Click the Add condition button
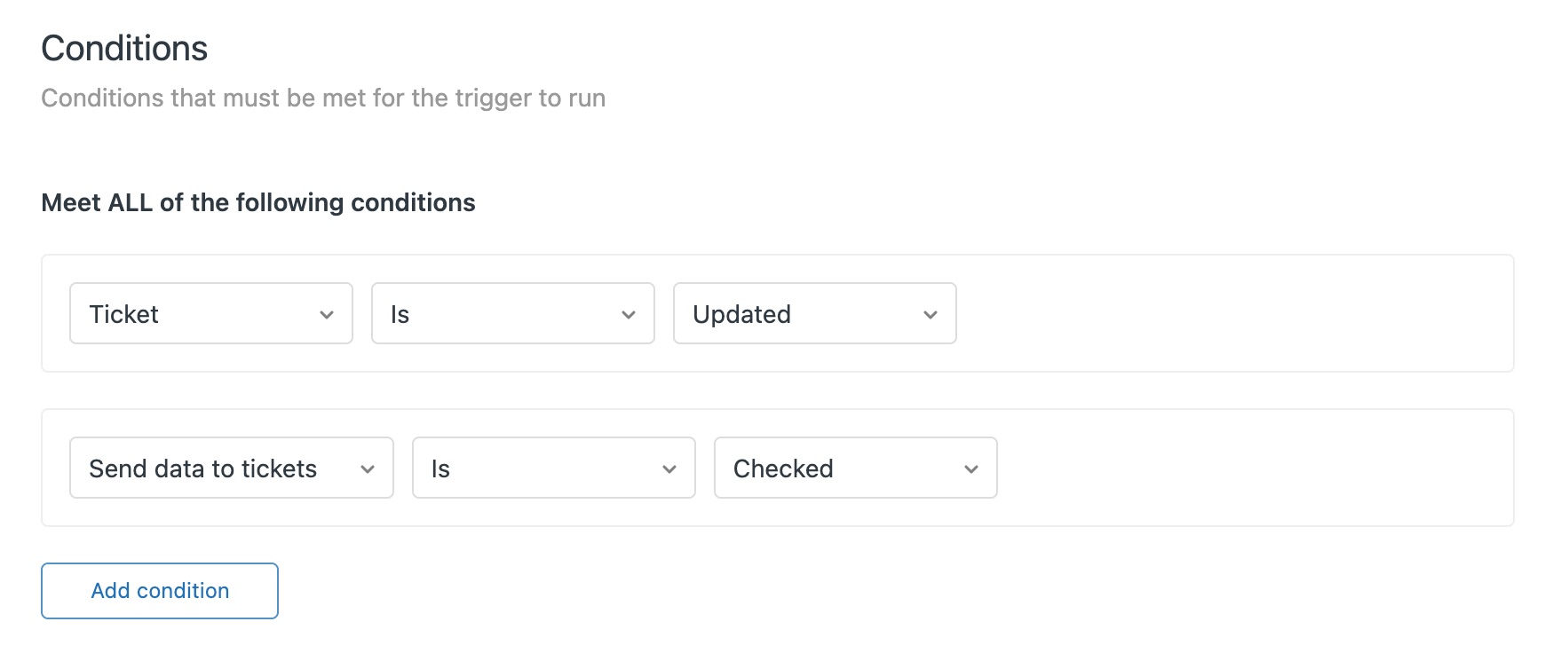This screenshot has width=1568, height=669. (x=160, y=591)
